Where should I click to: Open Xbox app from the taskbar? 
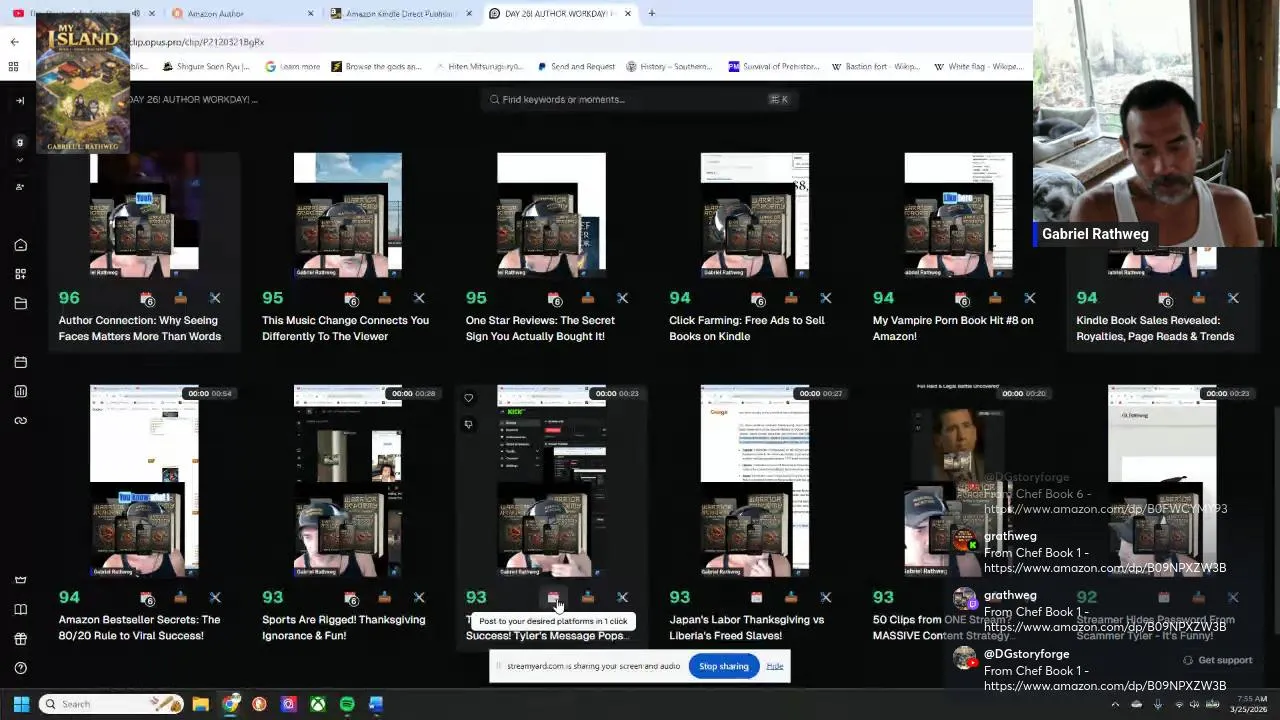tap(317, 704)
